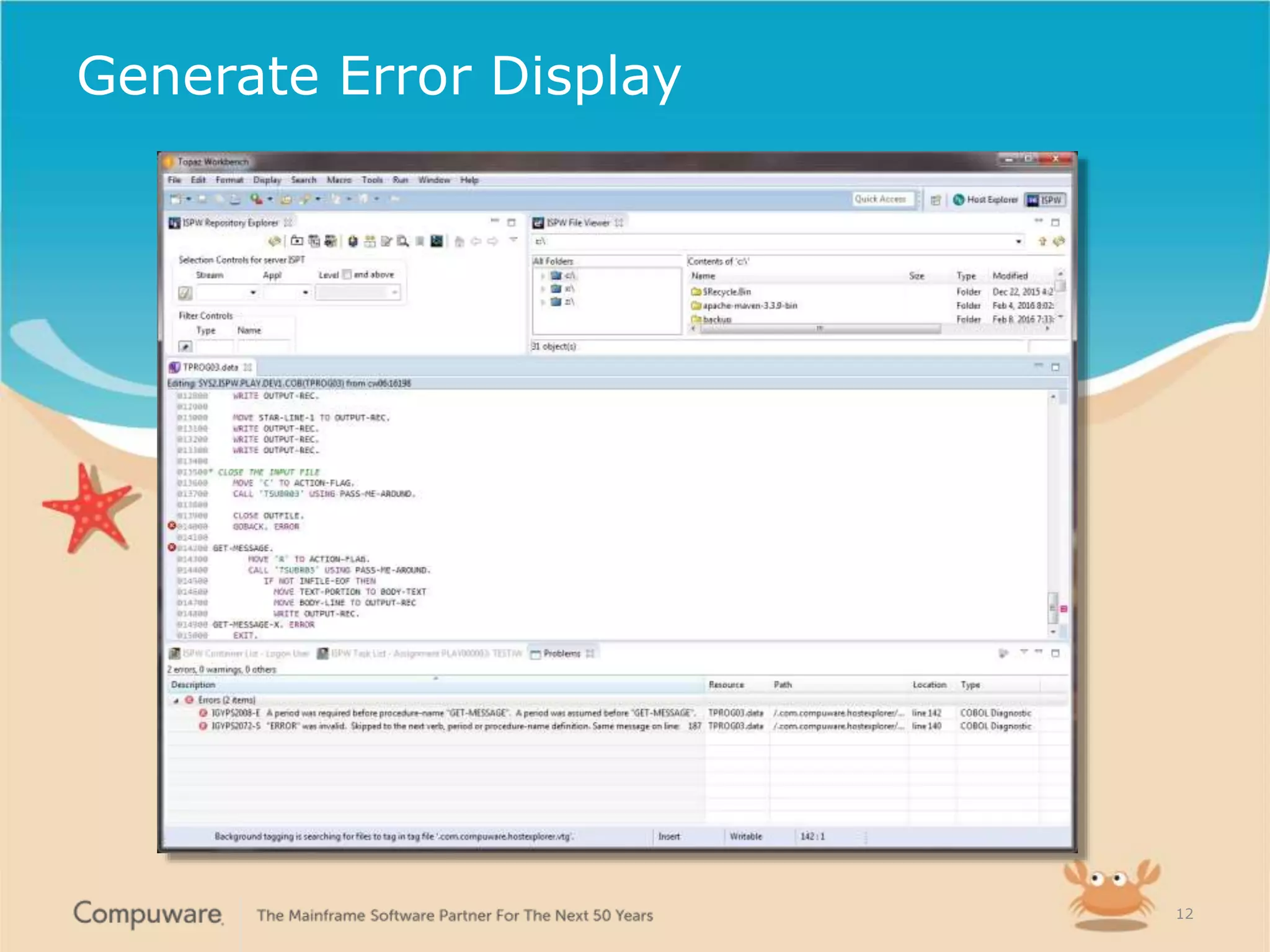
Task: Click the red-green debug icon in the main toolbar
Action: point(256,199)
